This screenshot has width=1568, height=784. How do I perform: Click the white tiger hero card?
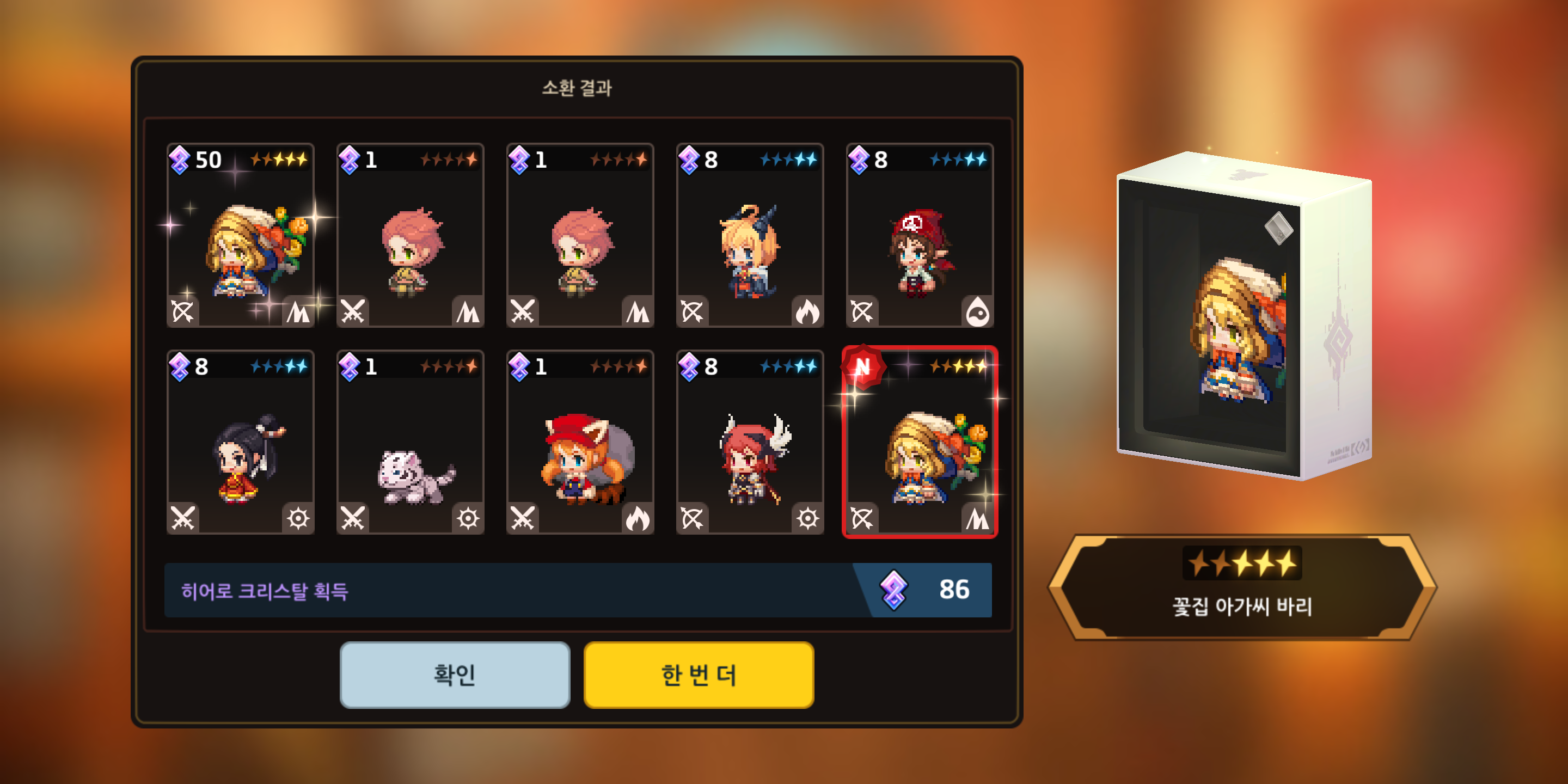(x=411, y=442)
